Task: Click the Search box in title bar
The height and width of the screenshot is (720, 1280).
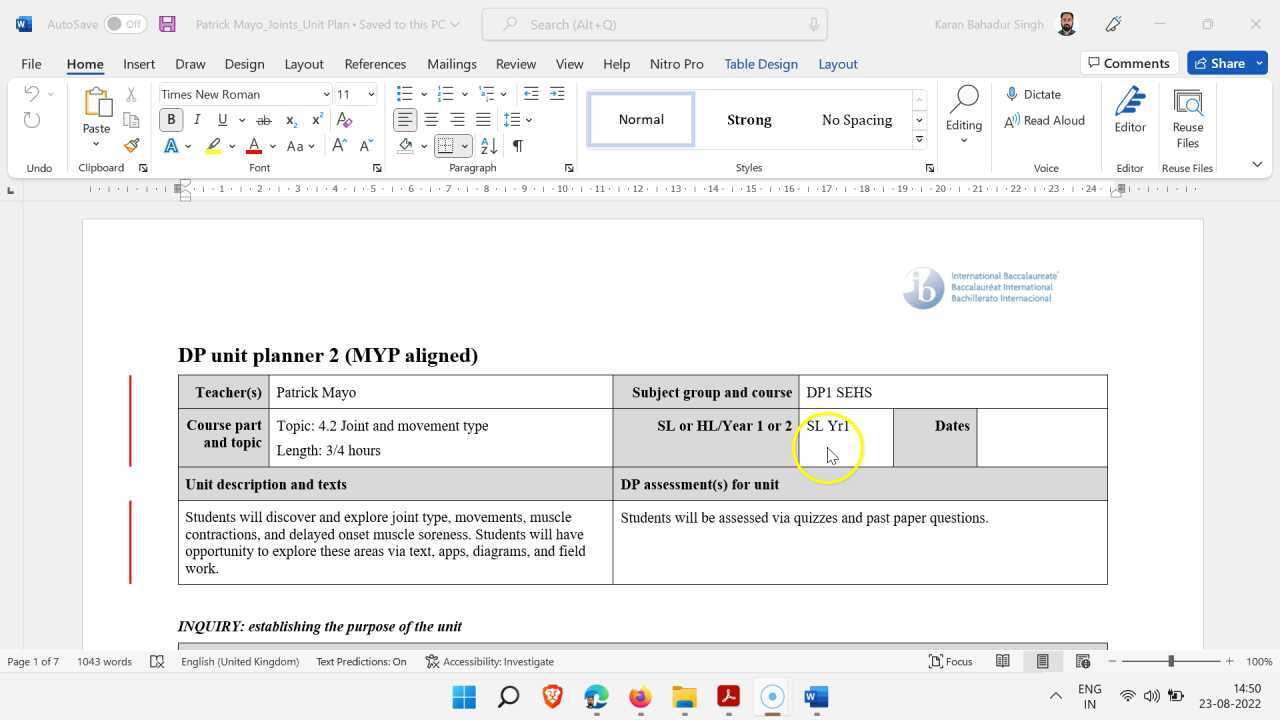Action: [x=654, y=24]
